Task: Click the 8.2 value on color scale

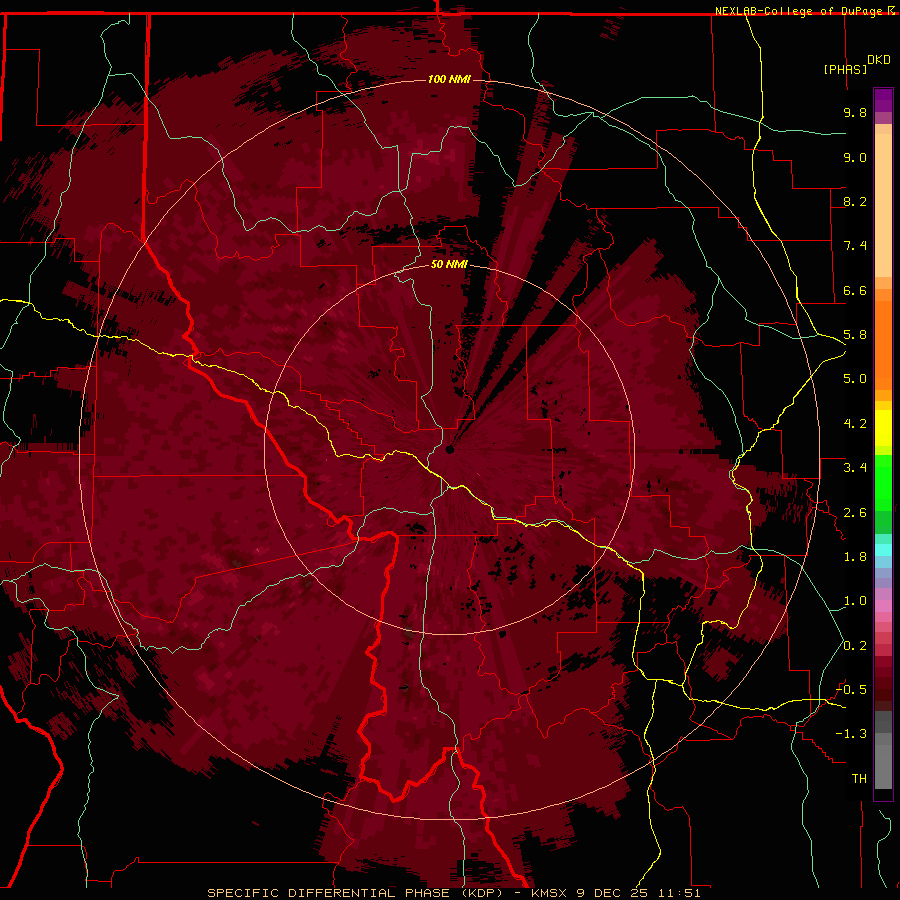Action: point(855,201)
